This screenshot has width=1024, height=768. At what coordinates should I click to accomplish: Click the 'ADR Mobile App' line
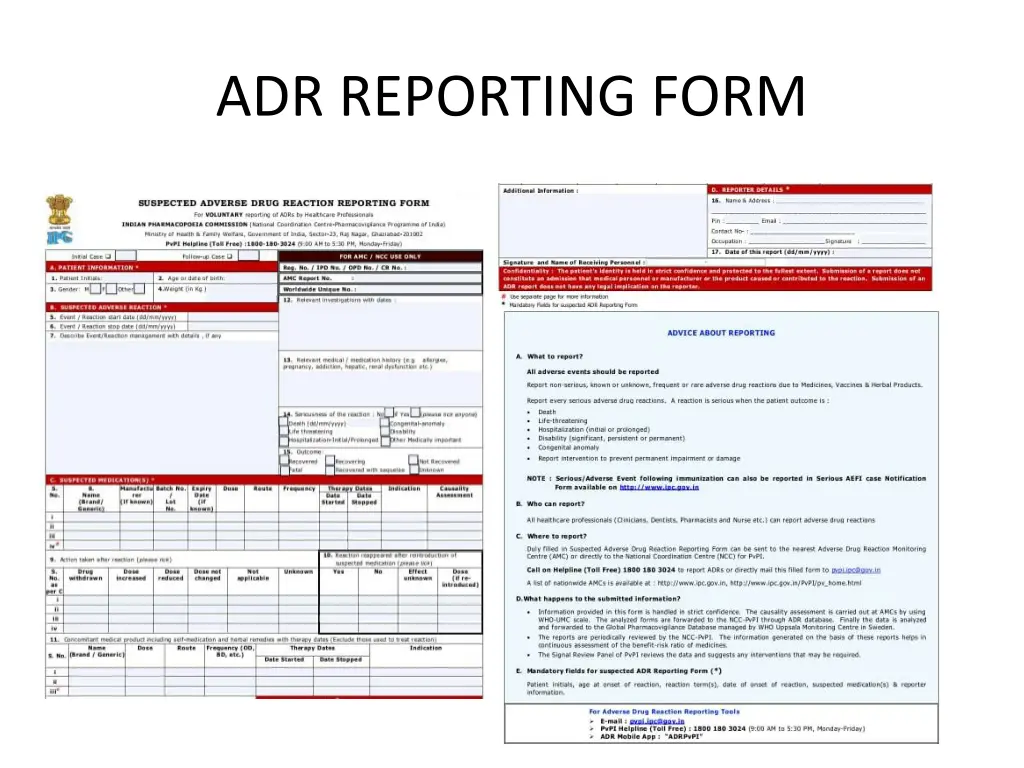click(x=651, y=737)
